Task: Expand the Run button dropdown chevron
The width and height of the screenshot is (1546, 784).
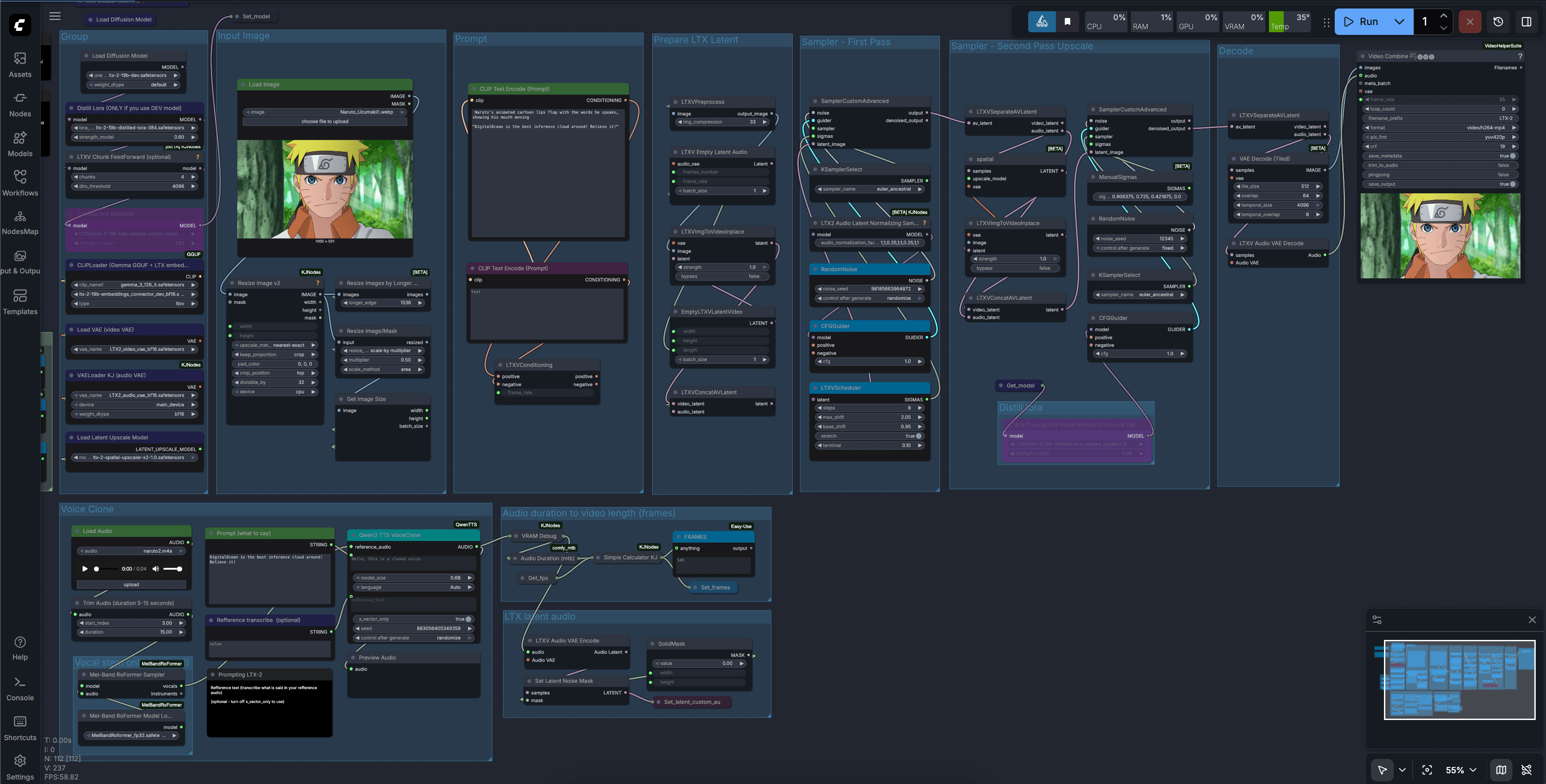Action: 1400,21
